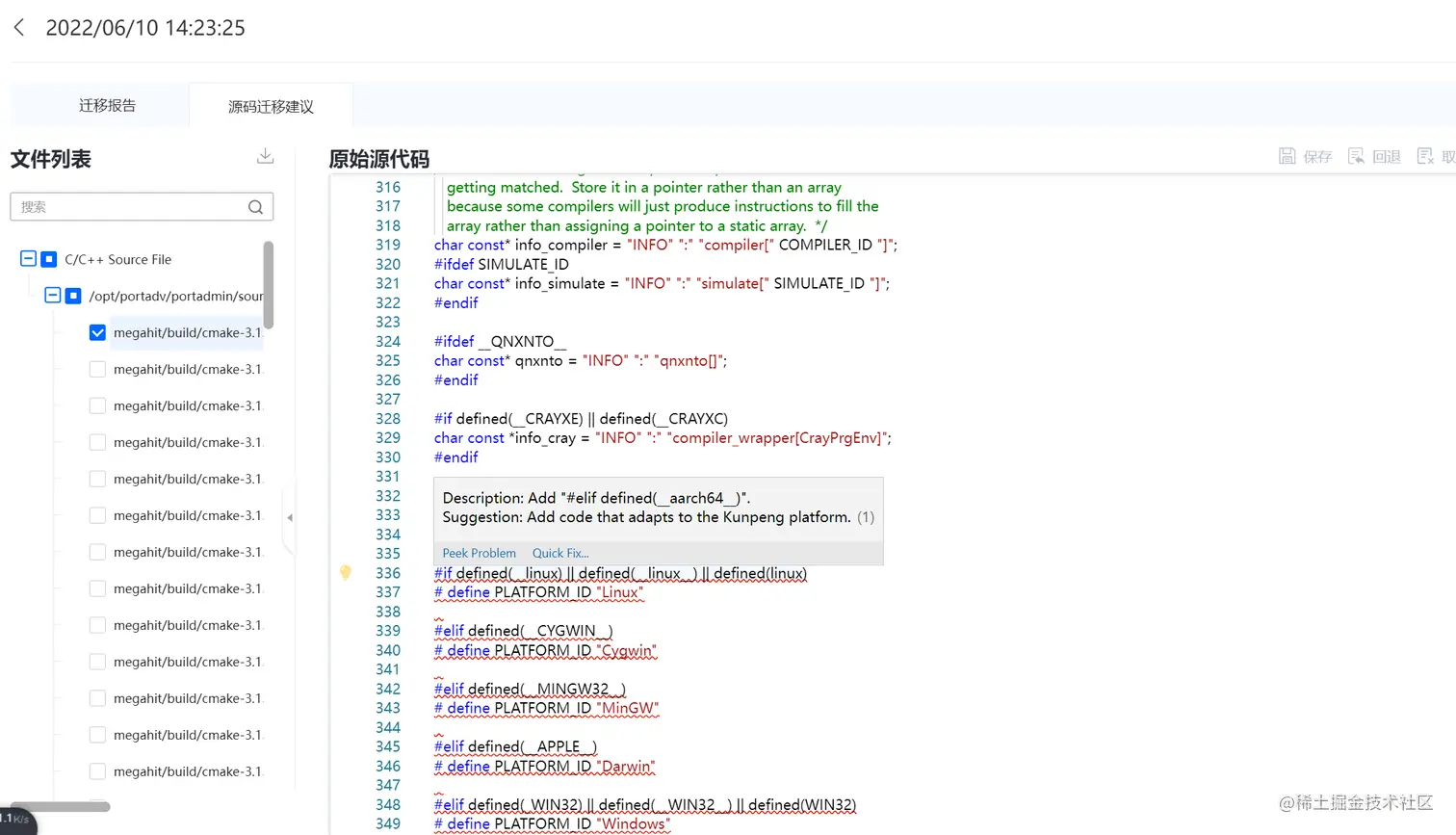
Task: Collapse the file list panel via side chevron
Action: click(289, 517)
